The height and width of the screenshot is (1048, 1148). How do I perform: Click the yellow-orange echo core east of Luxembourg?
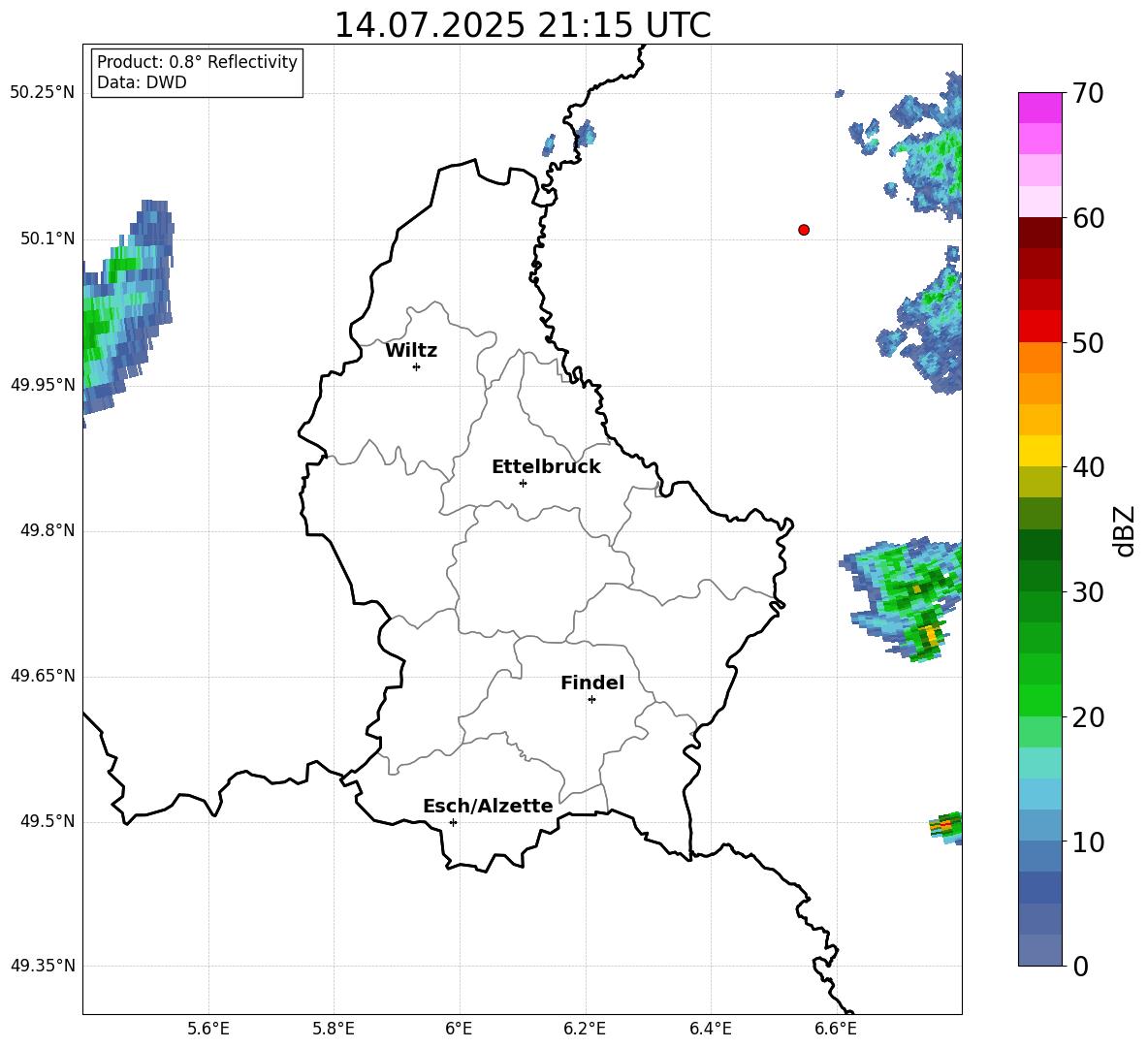(x=929, y=635)
